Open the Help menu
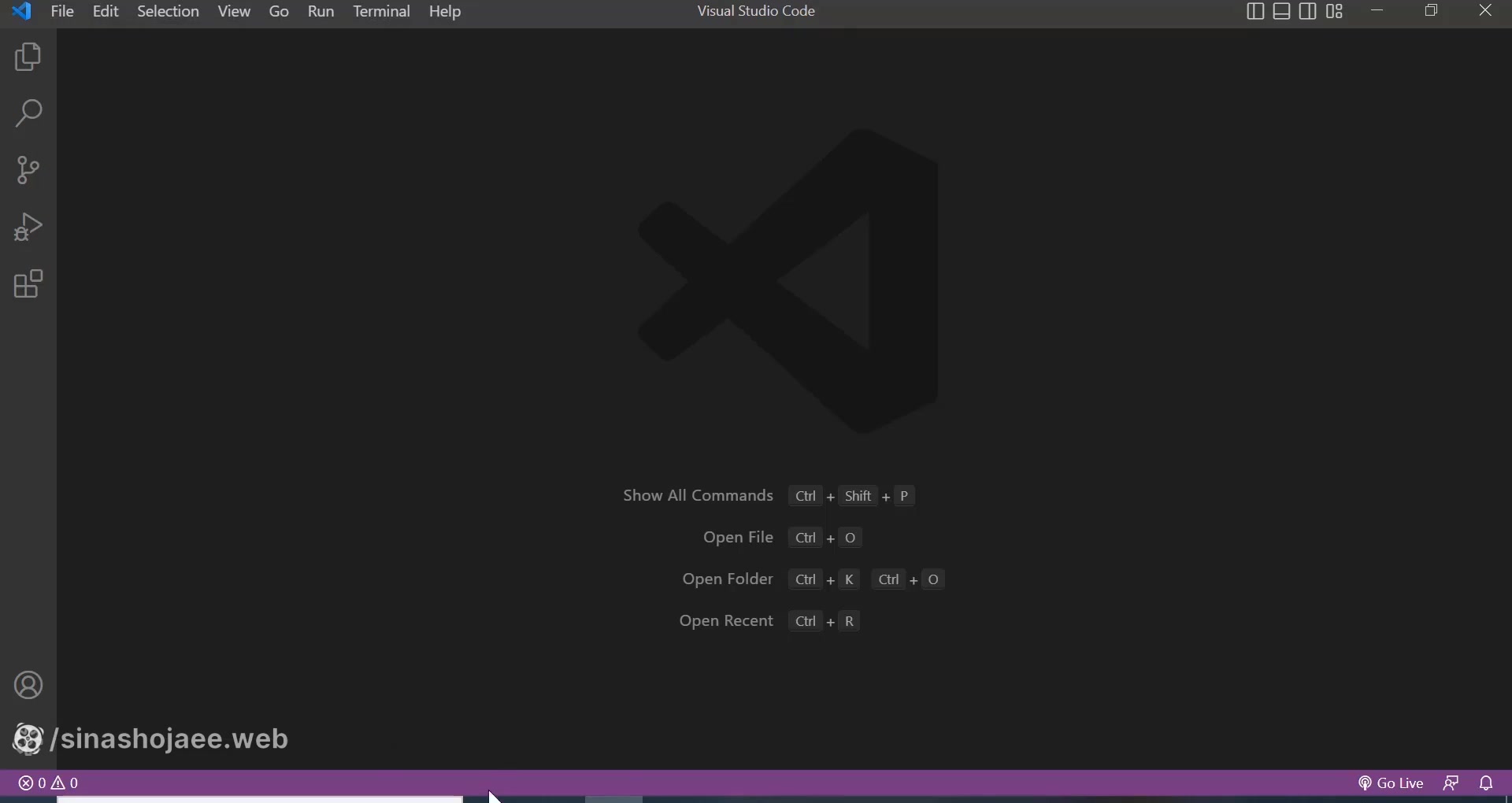Image resolution: width=1512 pixels, height=803 pixels. pyautogui.click(x=445, y=12)
